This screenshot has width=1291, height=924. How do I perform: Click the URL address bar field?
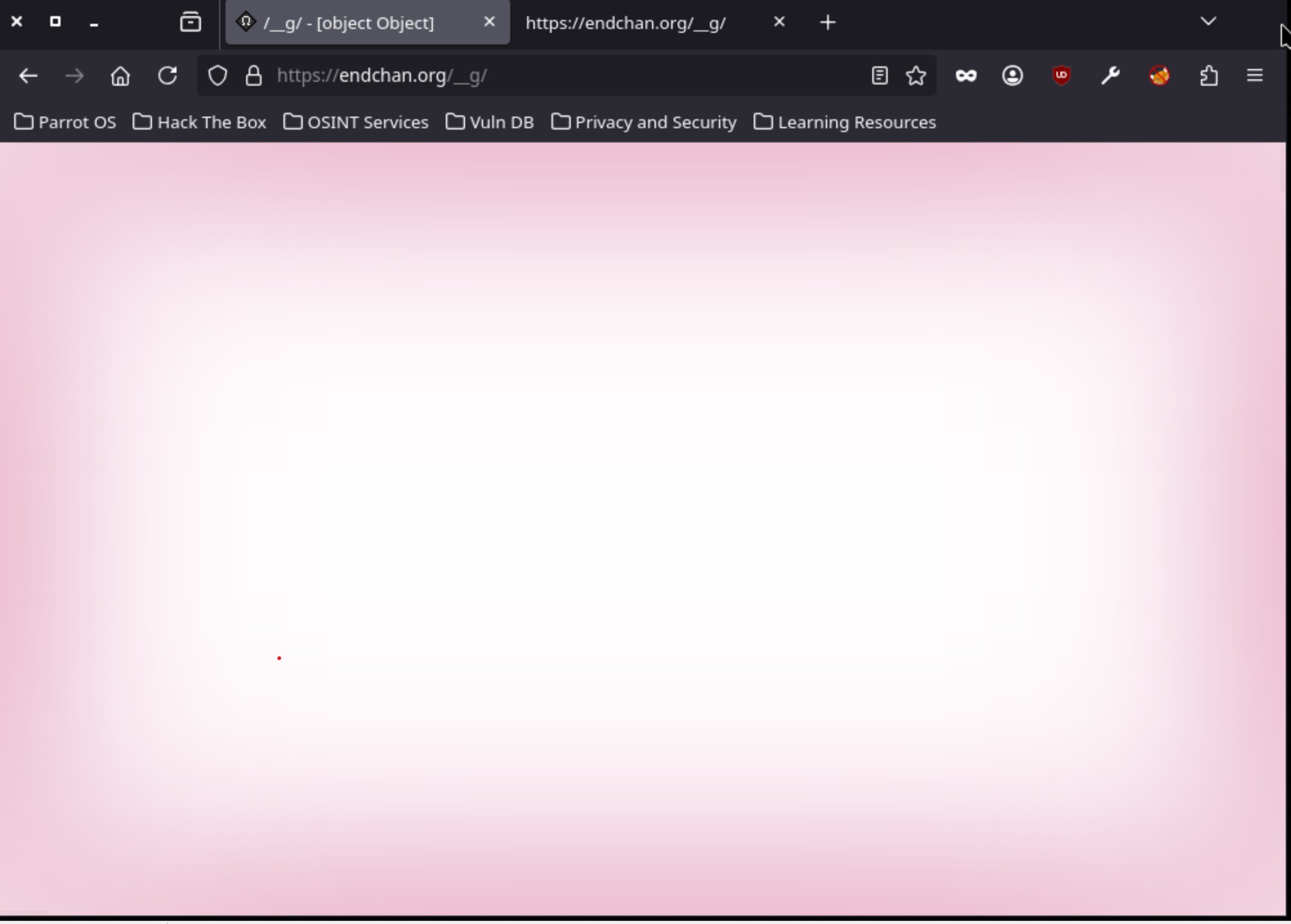548,76
